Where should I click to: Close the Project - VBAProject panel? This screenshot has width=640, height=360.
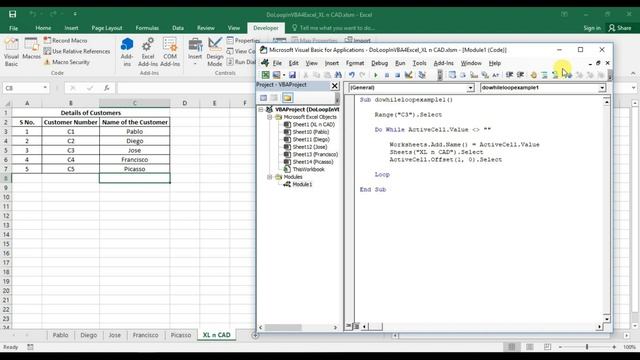(x=335, y=86)
